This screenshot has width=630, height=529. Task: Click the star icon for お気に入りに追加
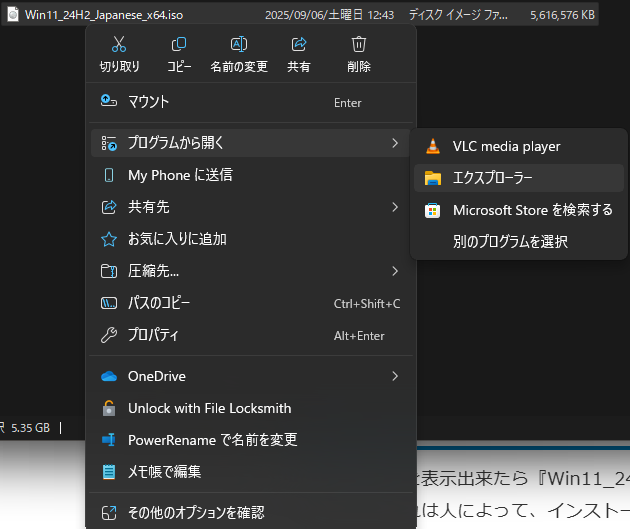pyautogui.click(x=108, y=239)
